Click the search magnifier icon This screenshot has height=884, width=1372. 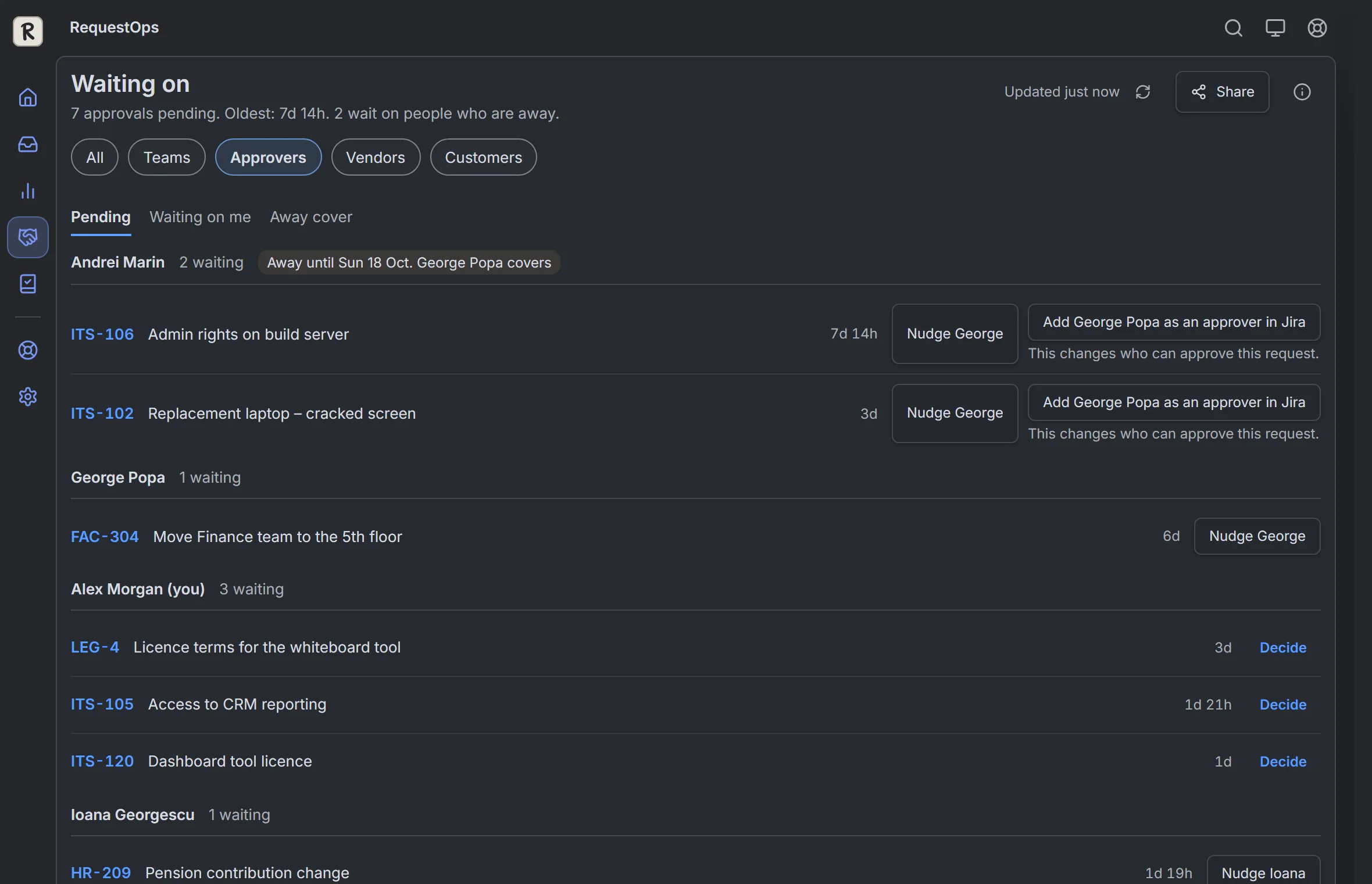click(x=1233, y=28)
